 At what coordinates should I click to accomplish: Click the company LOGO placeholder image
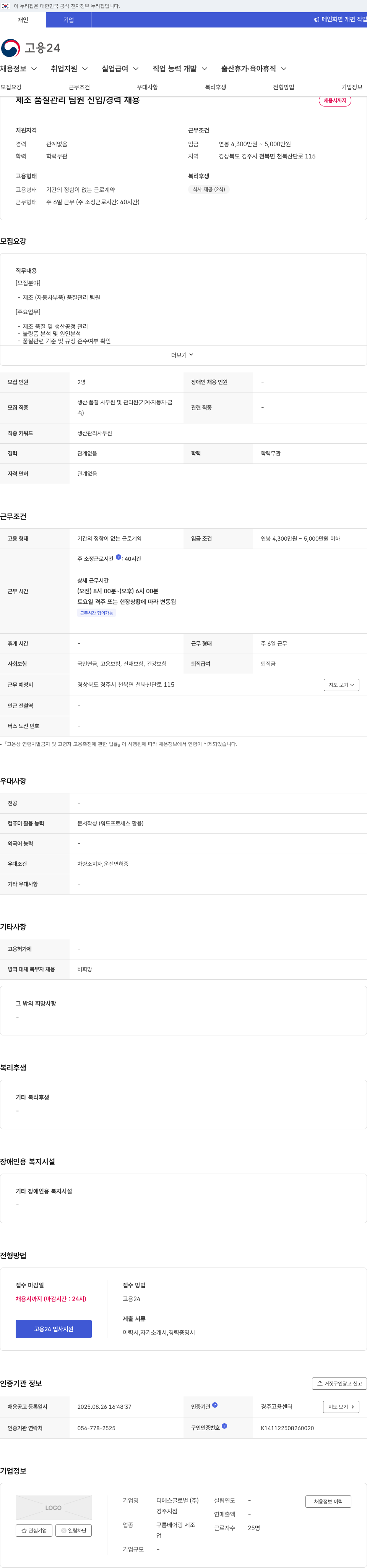[54, 1508]
